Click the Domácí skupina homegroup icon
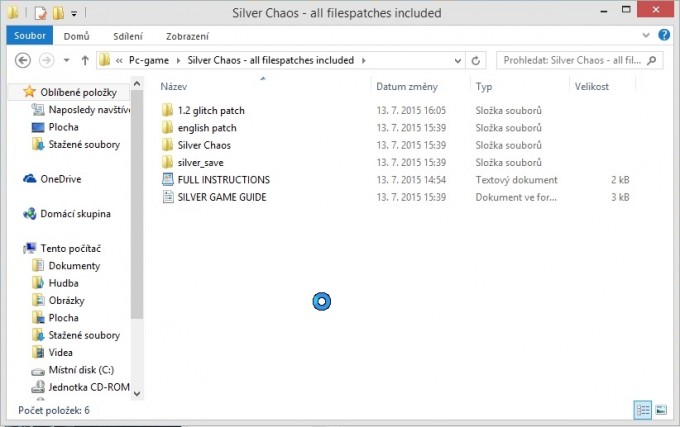The image size is (680, 427). (x=29, y=214)
